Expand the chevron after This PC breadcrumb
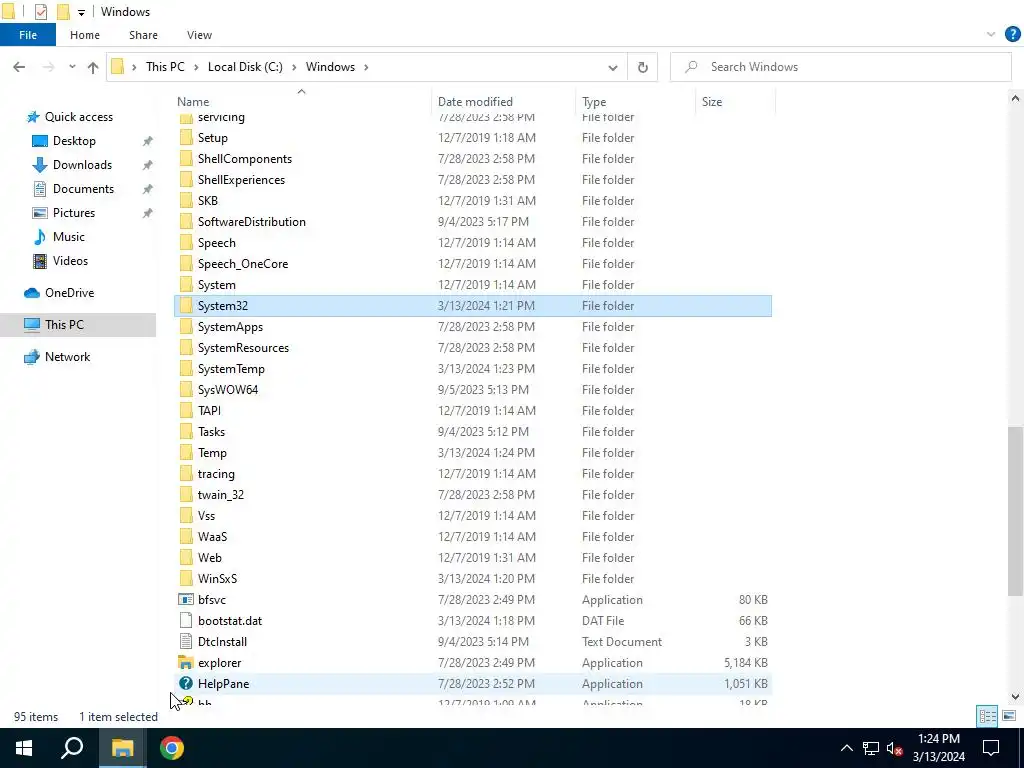The height and width of the screenshot is (768, 1024). (197, 67)
